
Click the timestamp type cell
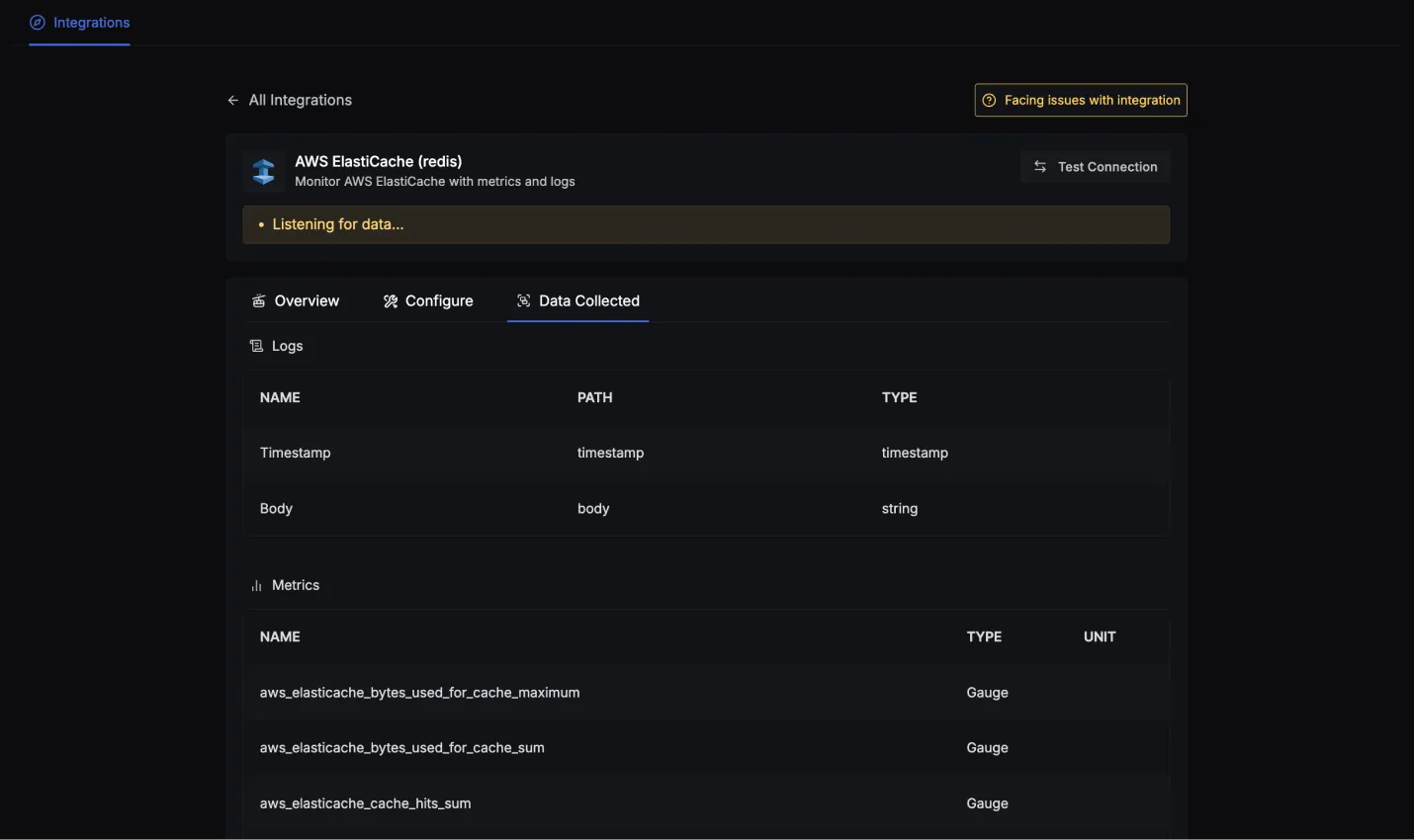click(916, 453)
